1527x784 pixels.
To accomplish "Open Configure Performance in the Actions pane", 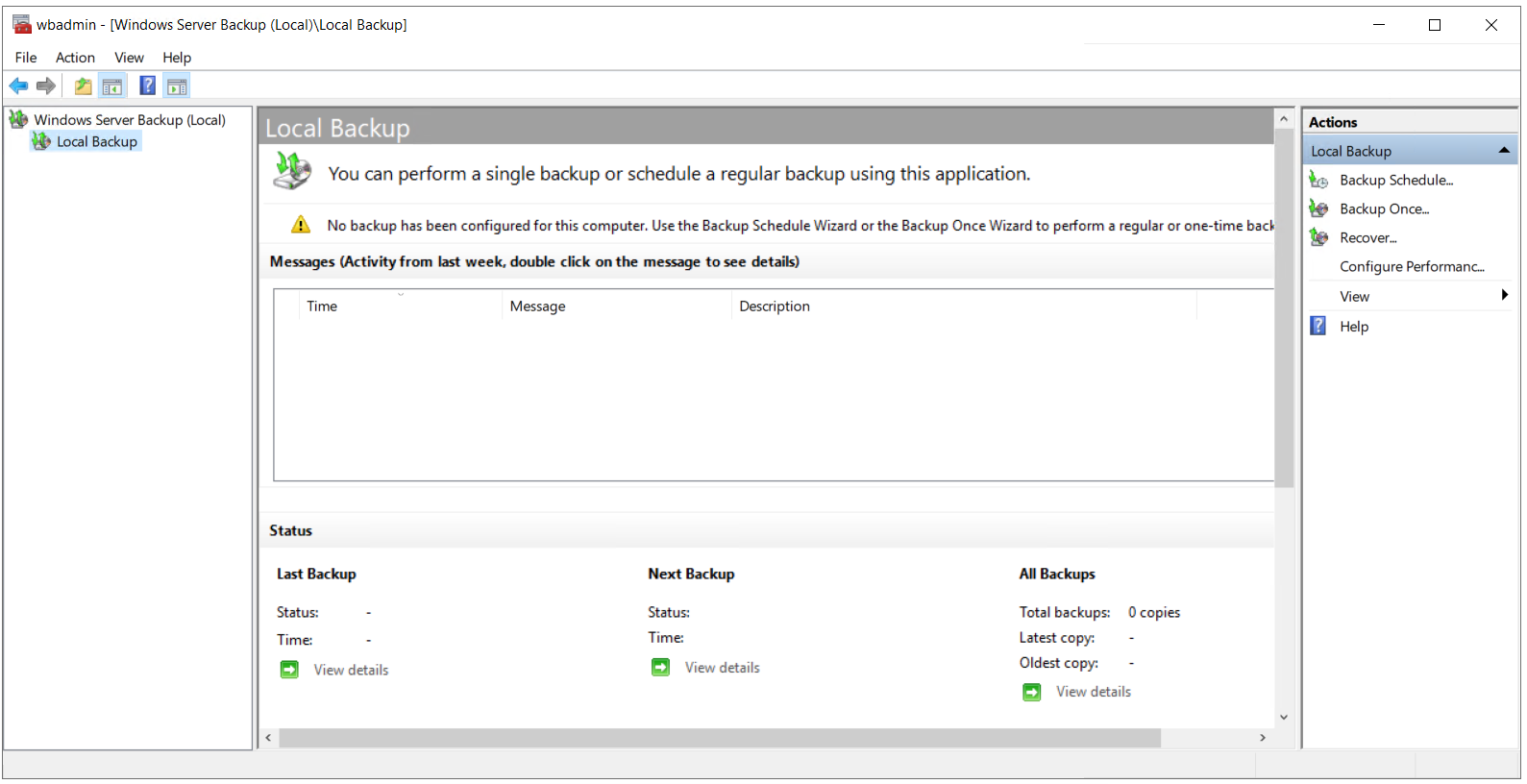I will (1411, 267).
